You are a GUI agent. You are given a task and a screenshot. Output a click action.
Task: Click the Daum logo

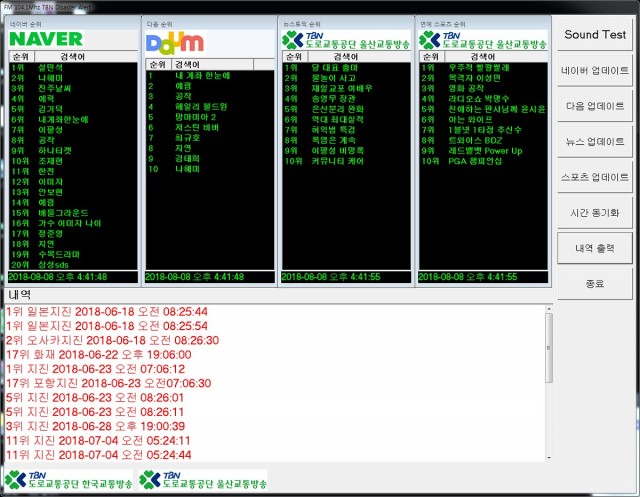(175, 42)
